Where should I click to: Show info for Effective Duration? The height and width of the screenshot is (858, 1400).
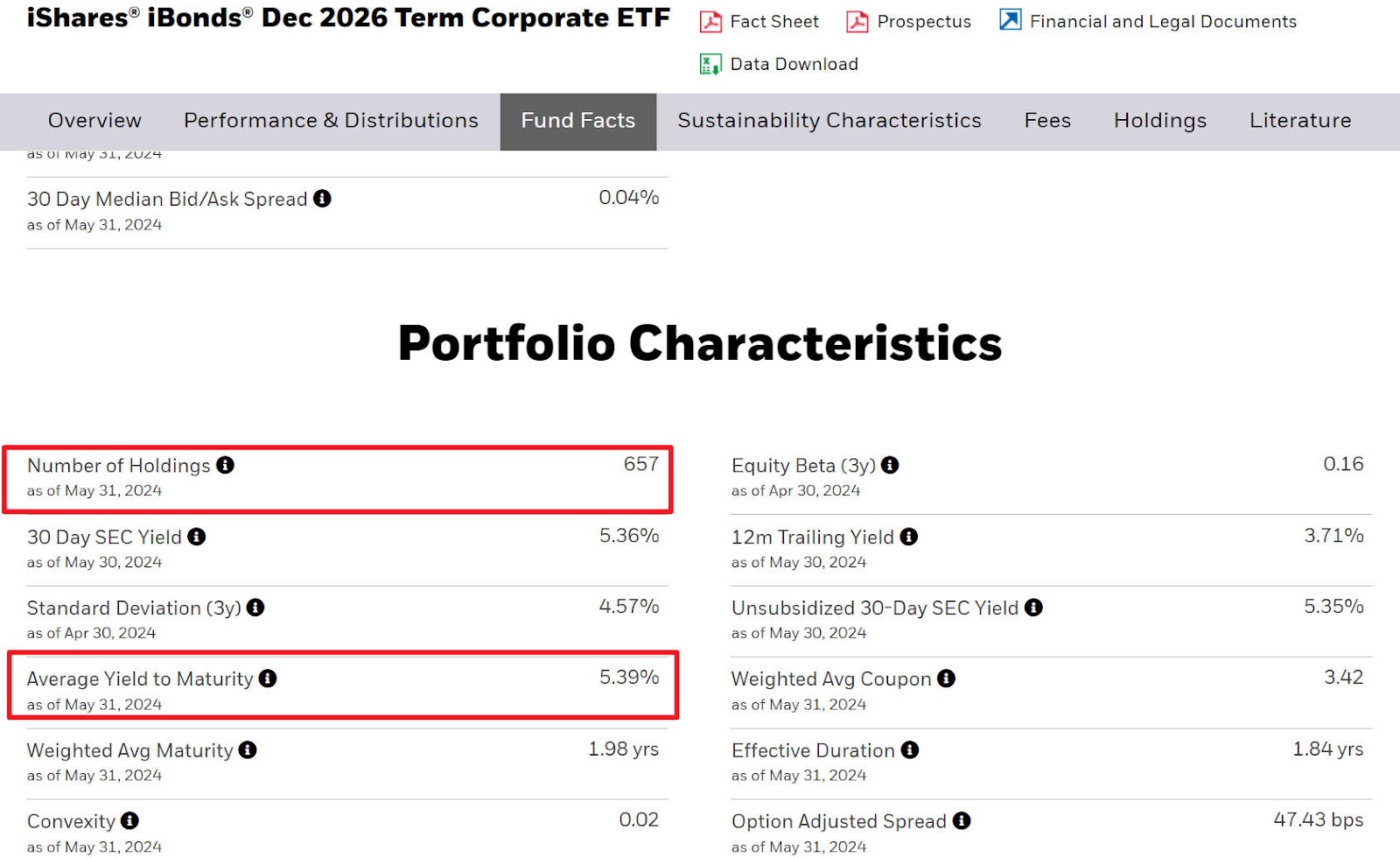910,750
